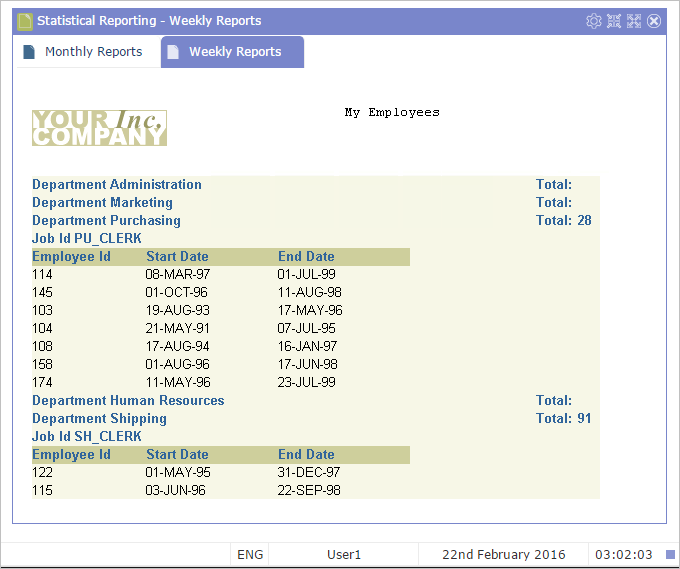Click End Date header under SH_CLERK
680x569 pixels.
[x=306, y=455]
